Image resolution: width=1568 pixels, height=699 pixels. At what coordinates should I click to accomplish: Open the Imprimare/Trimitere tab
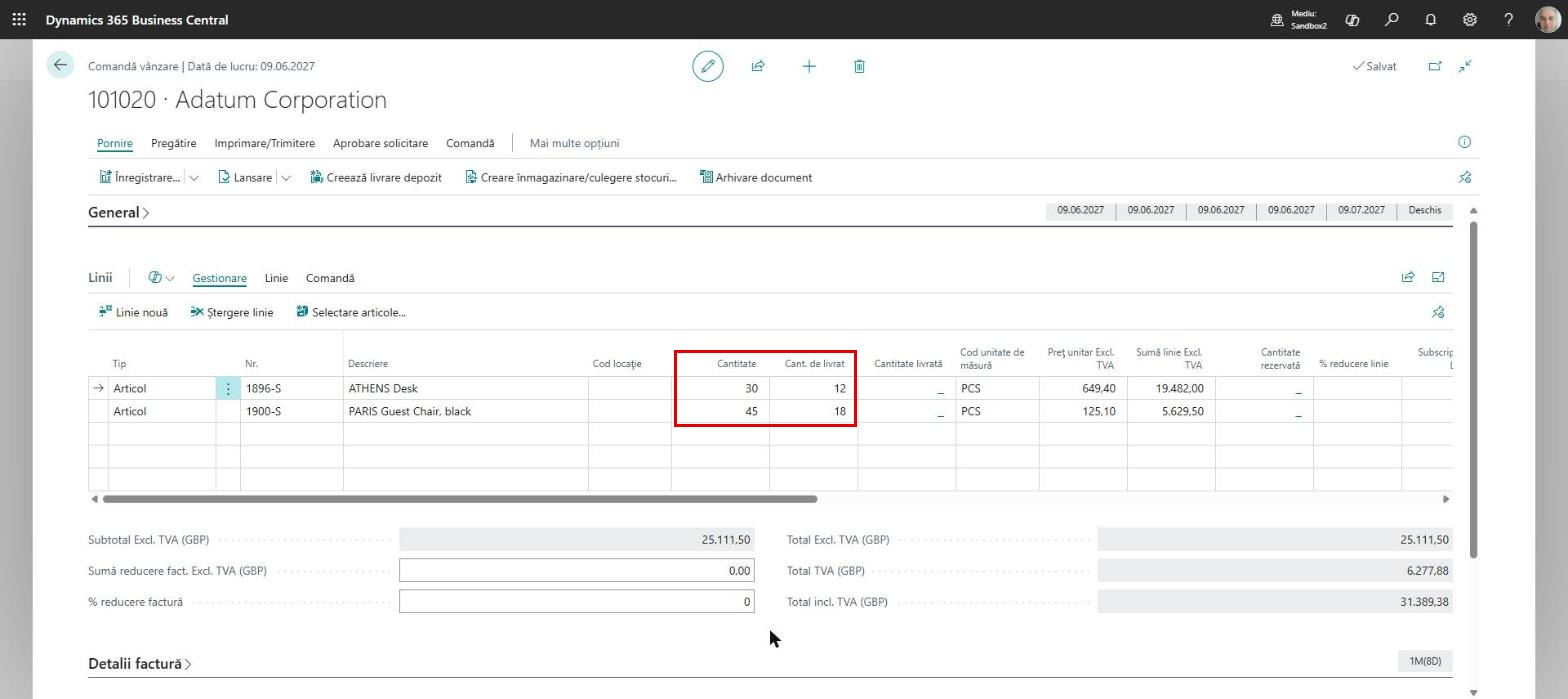[264, 143]
